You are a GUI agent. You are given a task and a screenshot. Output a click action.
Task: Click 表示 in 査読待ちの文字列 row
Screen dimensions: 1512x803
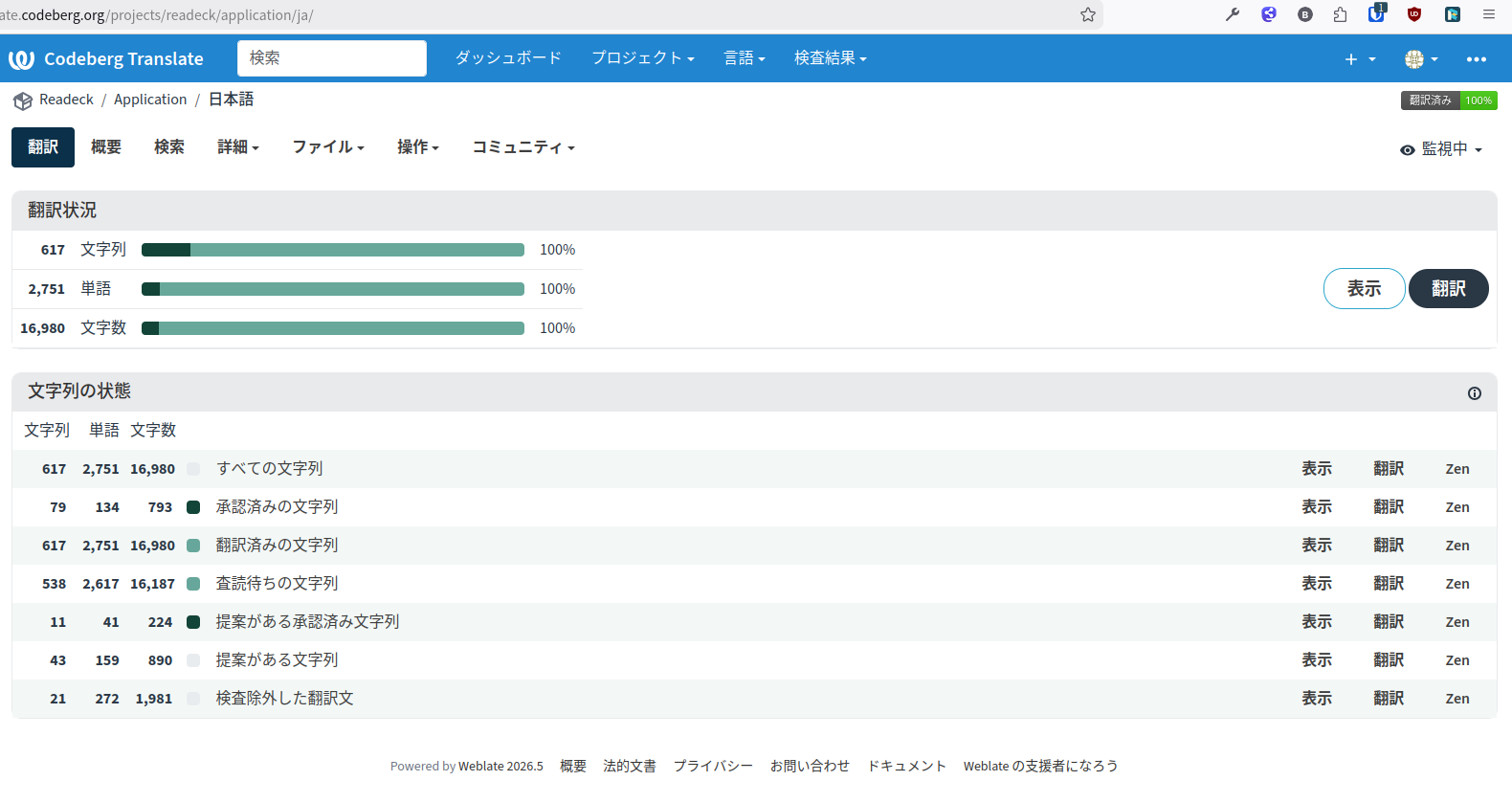click(x=1317, y=584)
